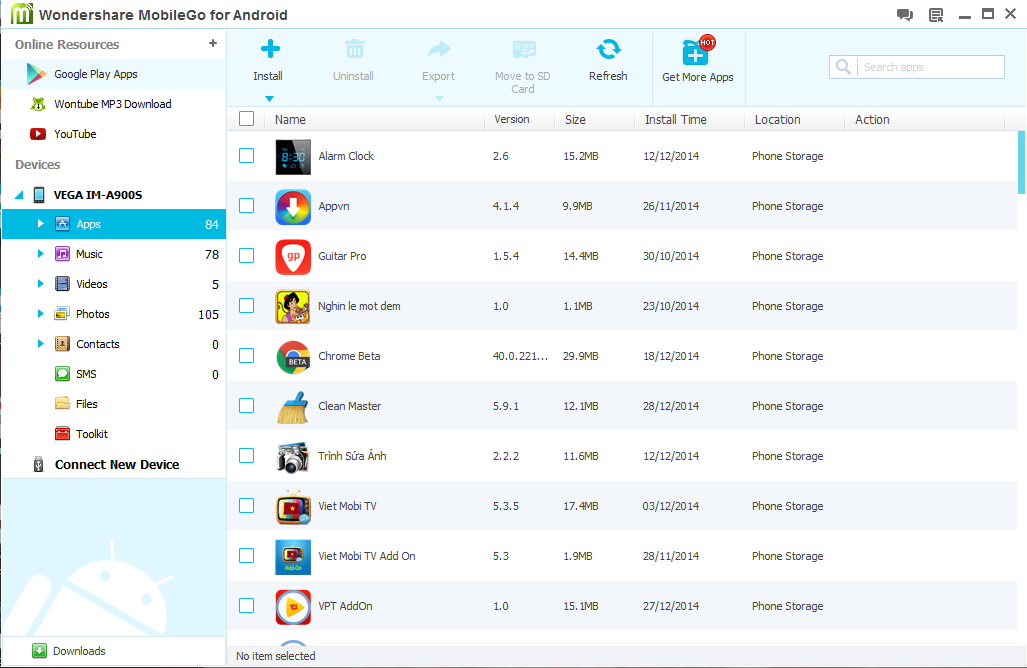Viewport: 1027px width, 668px height.
Task: Open the Downloads label at bottom
Action: tap(79, 651)
